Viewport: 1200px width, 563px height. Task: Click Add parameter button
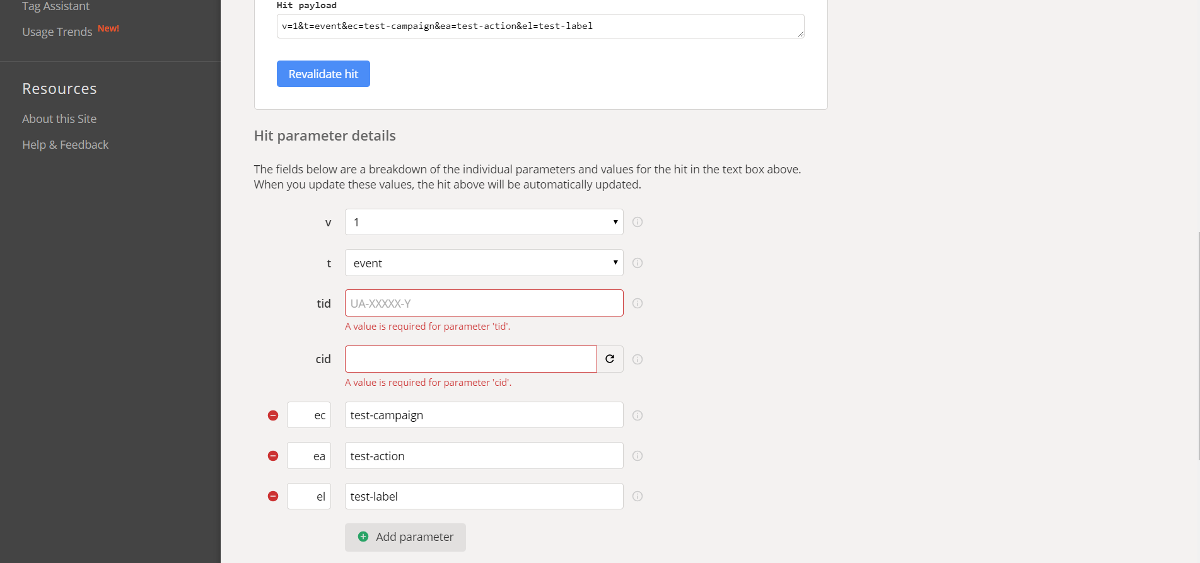(x=405, y=537)
